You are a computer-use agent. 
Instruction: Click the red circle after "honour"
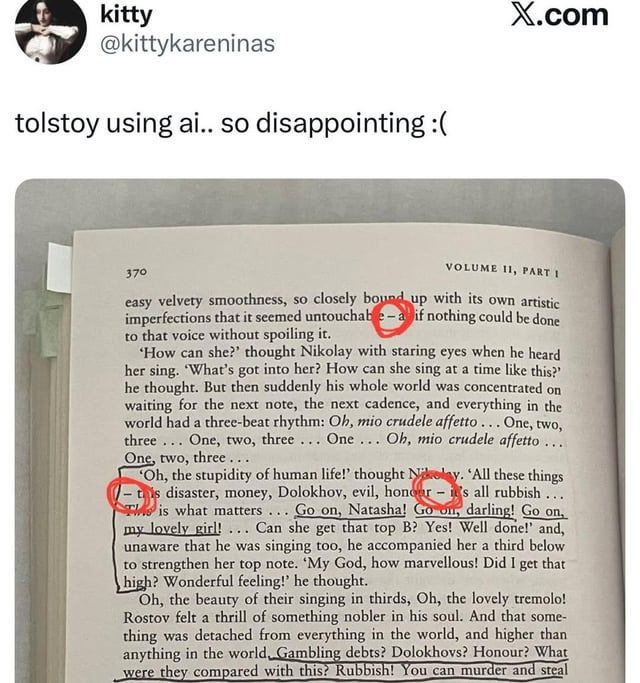pos(437,490)
